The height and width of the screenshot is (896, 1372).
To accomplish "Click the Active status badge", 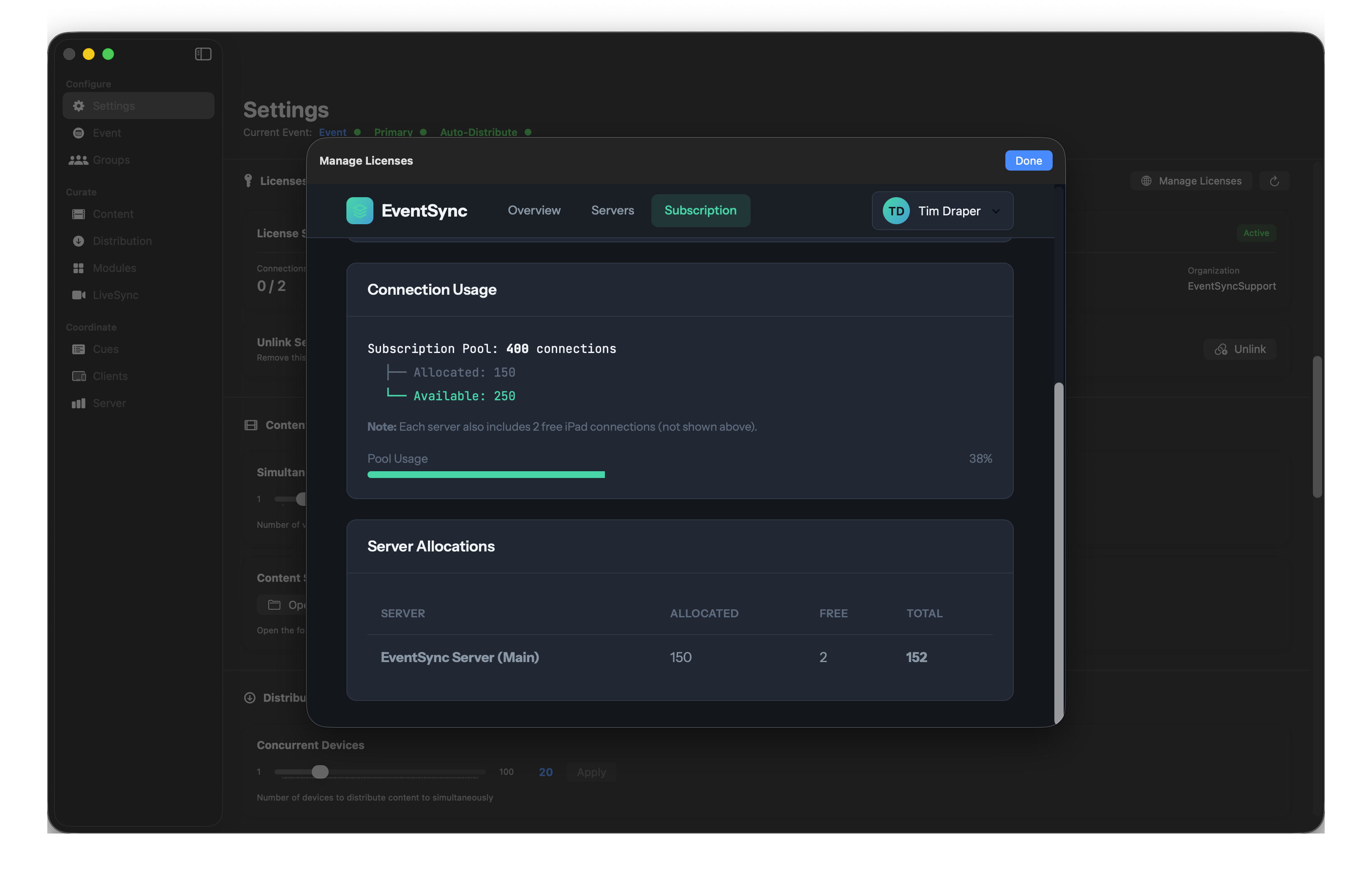I will pos(1256,233).
